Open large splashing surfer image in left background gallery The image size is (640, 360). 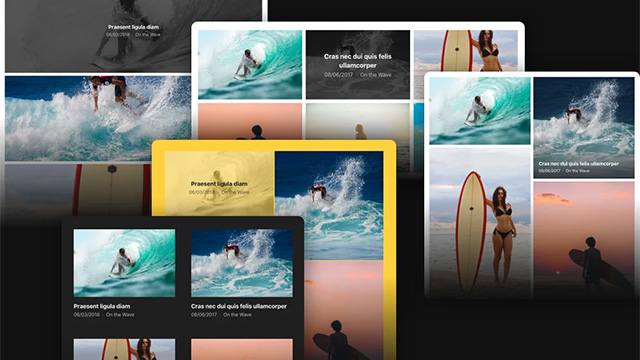(x=98, y=118)
